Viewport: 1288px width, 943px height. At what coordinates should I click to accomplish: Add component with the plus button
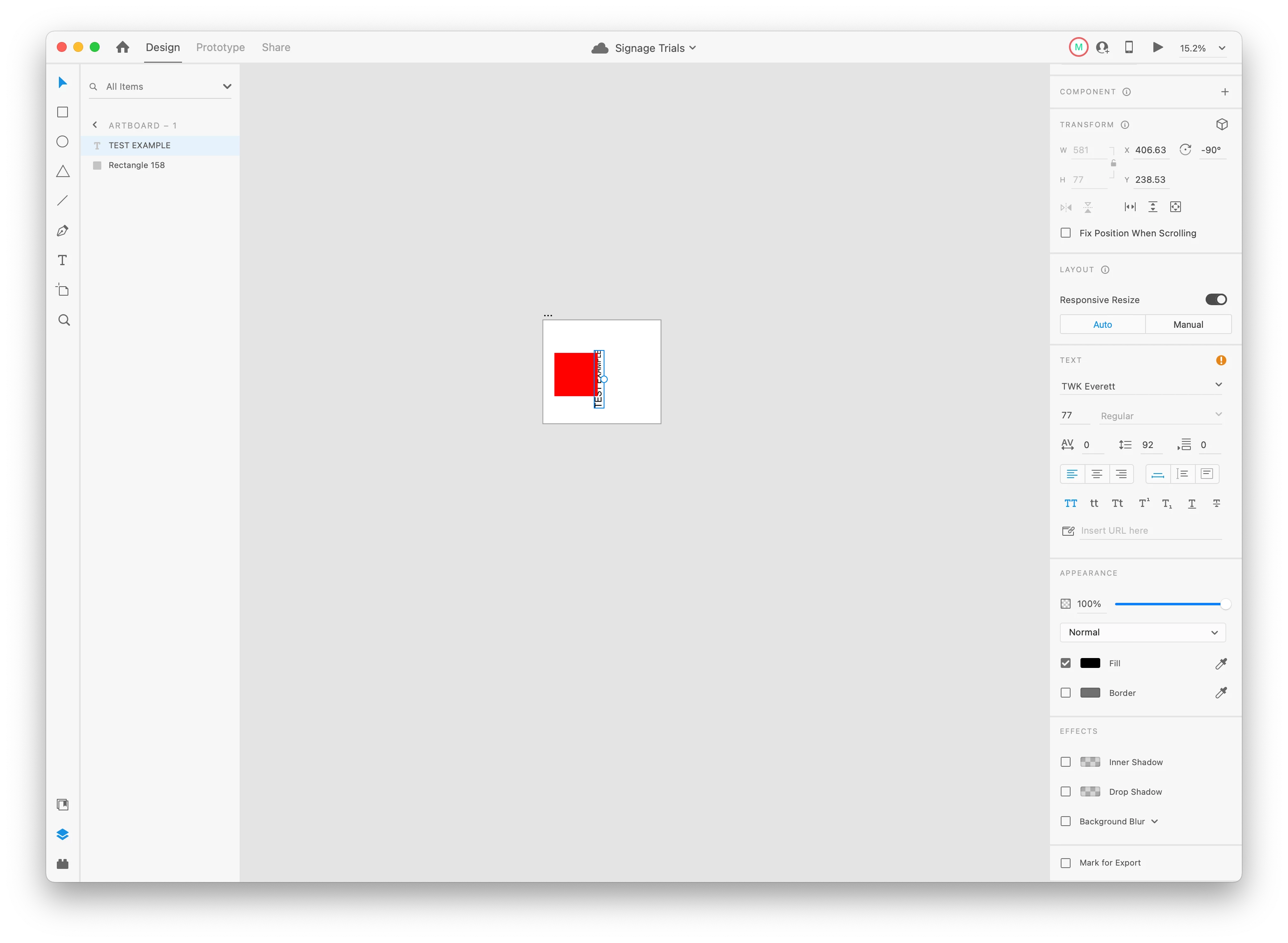1225,92
